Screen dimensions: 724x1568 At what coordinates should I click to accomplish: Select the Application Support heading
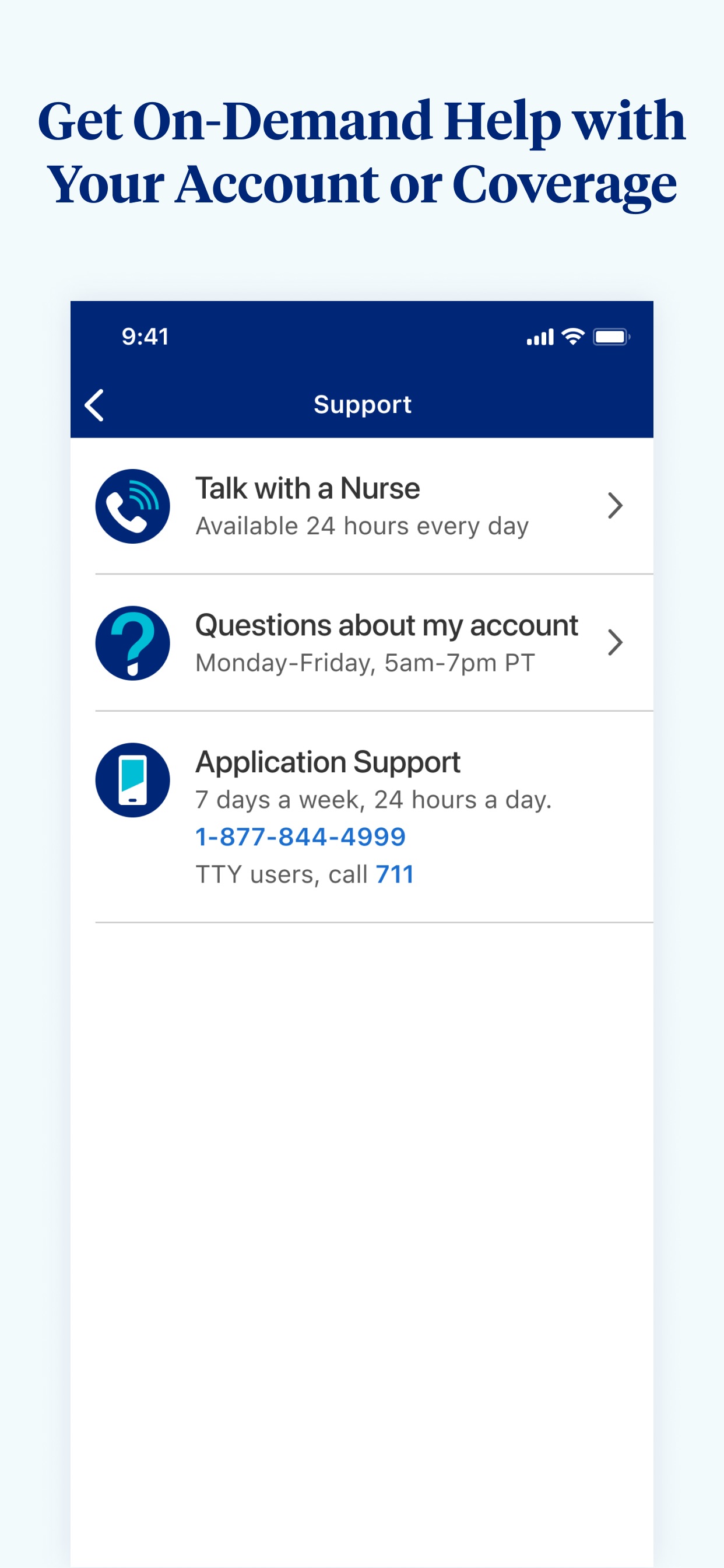coord(328,762)
